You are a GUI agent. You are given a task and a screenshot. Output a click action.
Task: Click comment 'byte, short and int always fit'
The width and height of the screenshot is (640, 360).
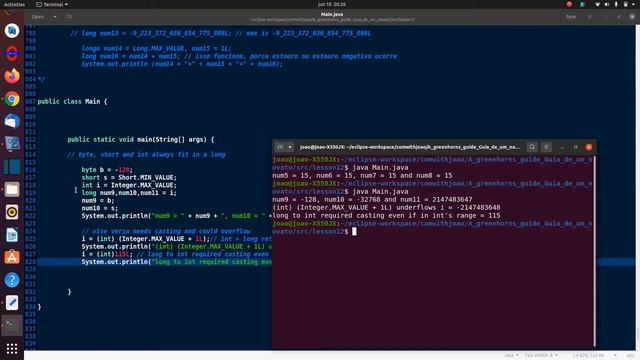click(146, 155)
